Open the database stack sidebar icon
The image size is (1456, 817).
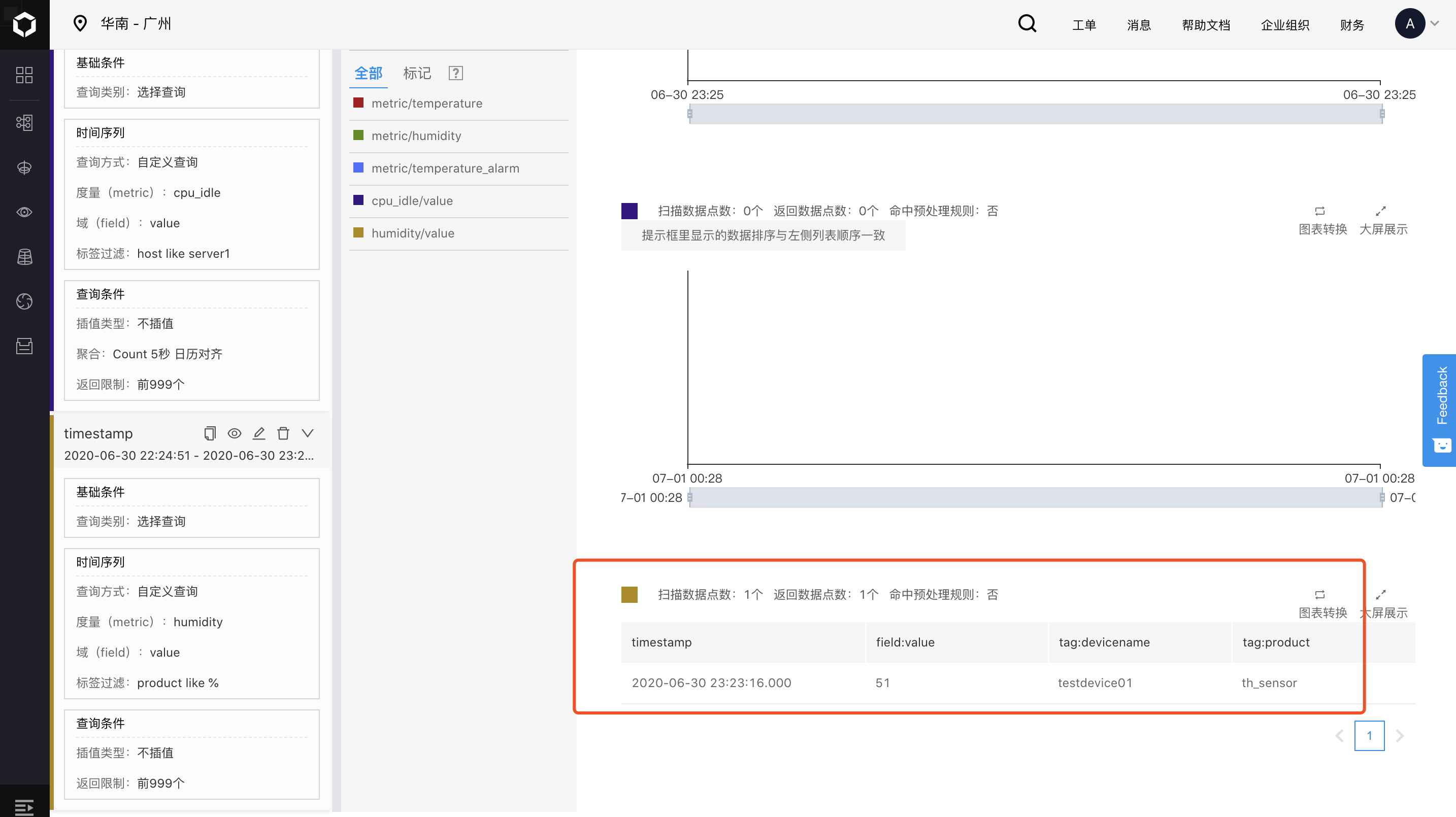click(x=24, y=257)
